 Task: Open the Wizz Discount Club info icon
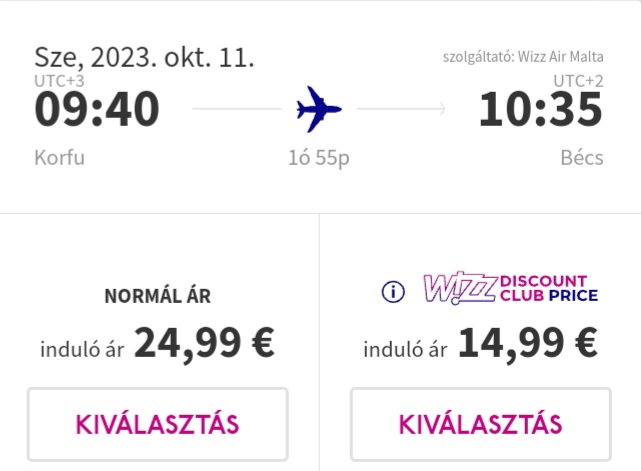[393, 292]
